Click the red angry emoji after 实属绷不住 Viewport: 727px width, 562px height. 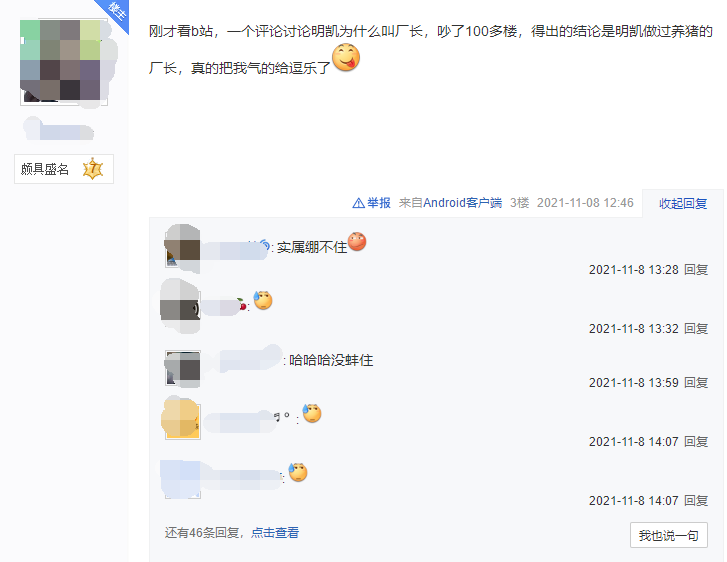click(x=357, y=241)
